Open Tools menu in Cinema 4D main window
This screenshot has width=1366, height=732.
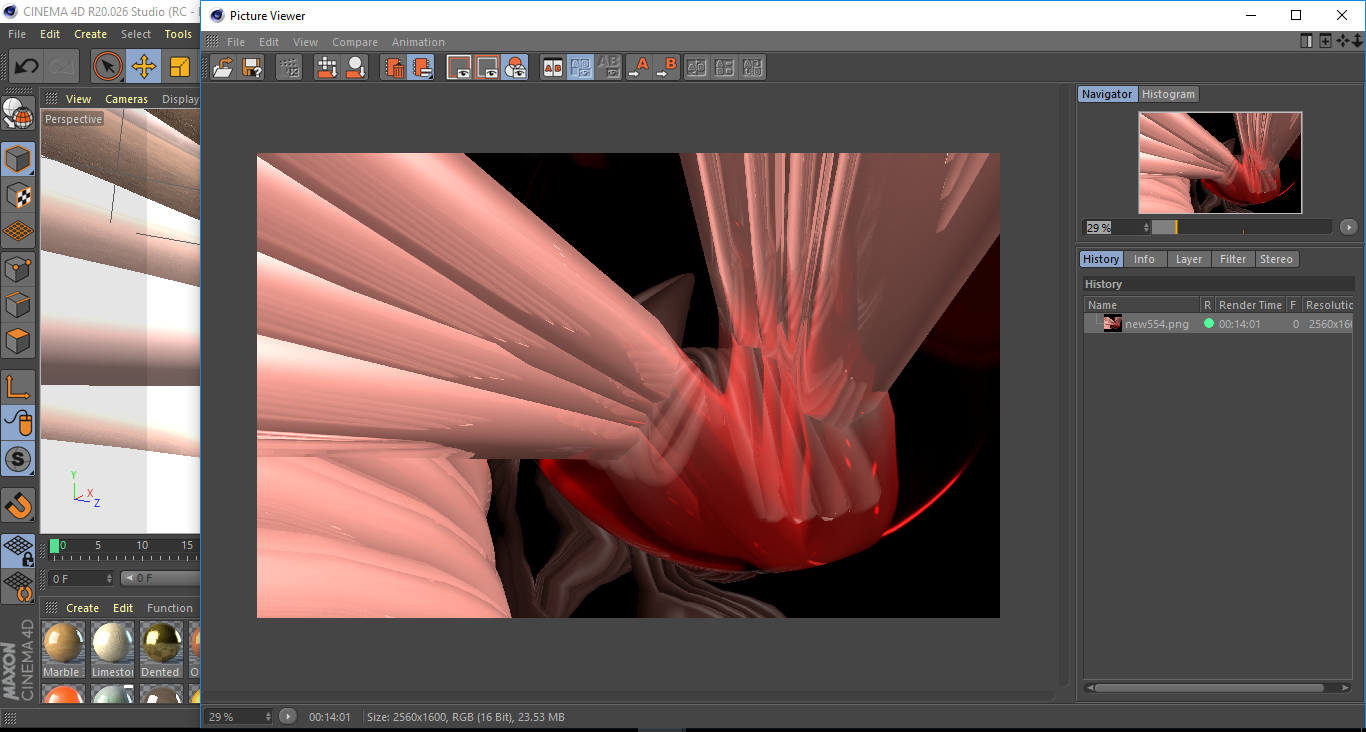pos(178,34)
